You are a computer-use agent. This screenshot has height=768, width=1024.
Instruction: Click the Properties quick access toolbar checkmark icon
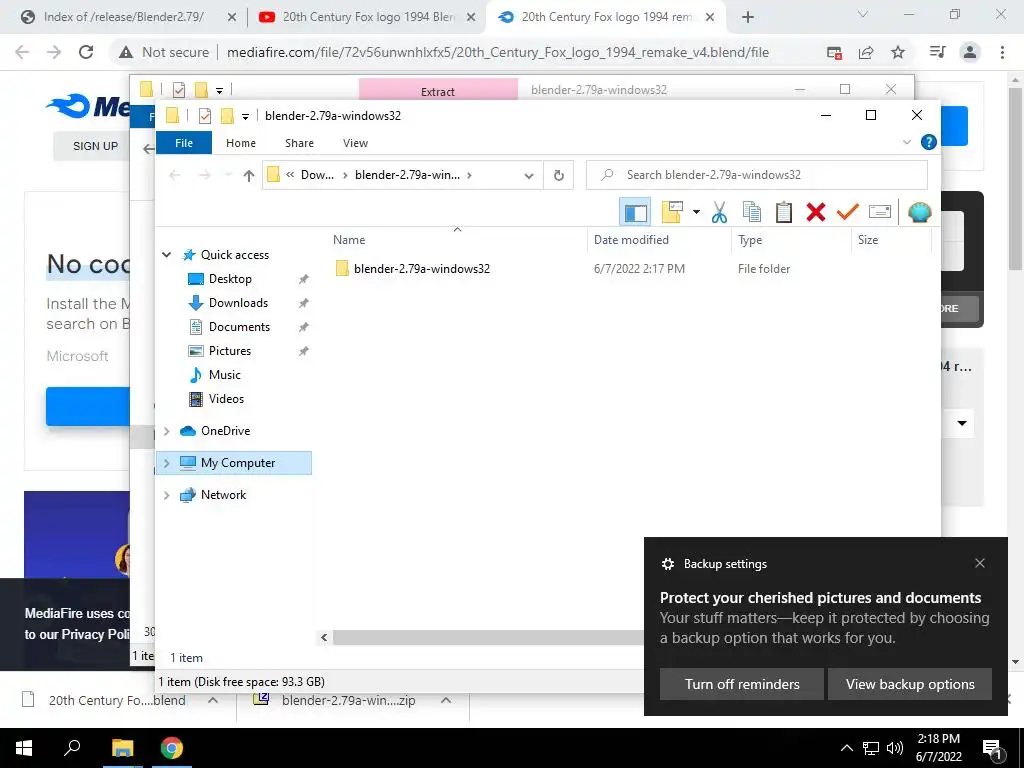(x=205, y=116)
